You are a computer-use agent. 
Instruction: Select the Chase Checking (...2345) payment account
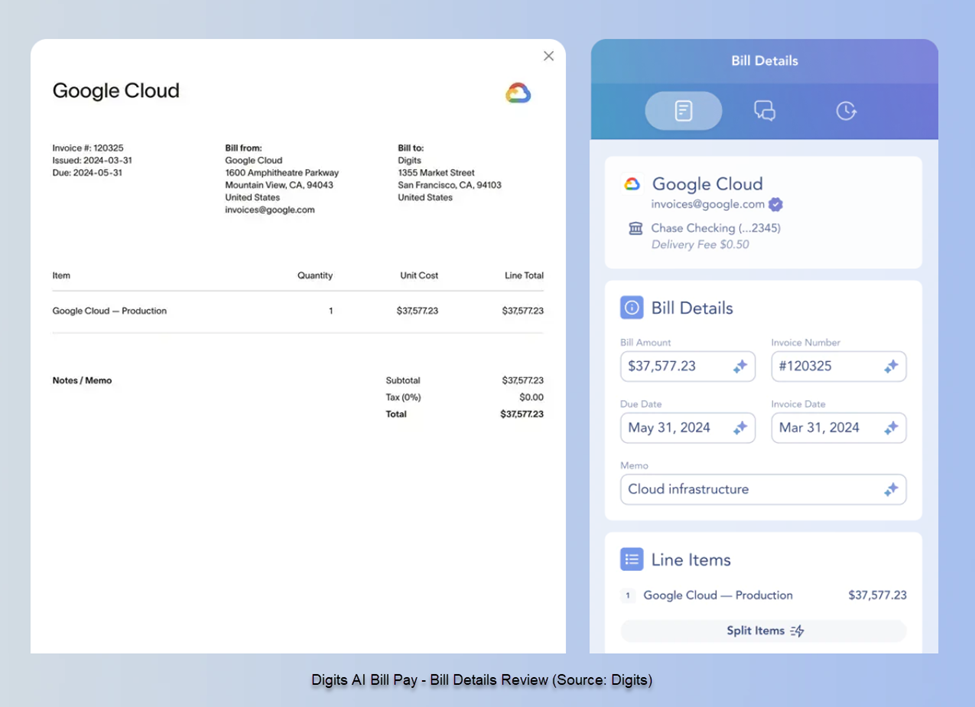(x=716, y=228)
